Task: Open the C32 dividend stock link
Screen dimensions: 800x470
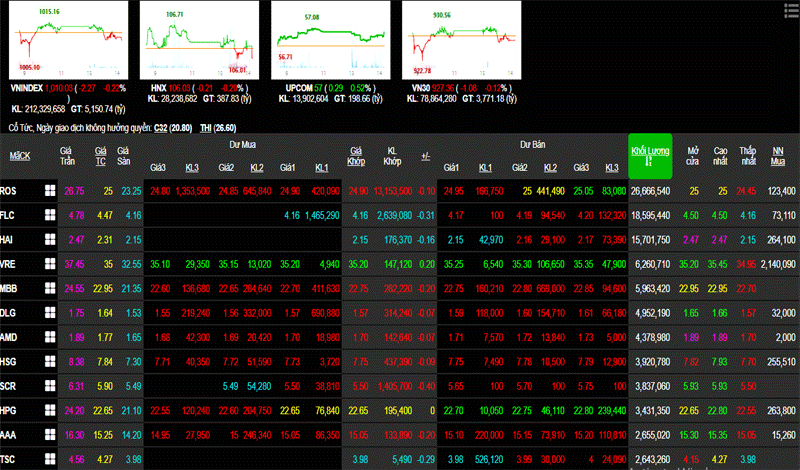Action: [x=161, y=128]
